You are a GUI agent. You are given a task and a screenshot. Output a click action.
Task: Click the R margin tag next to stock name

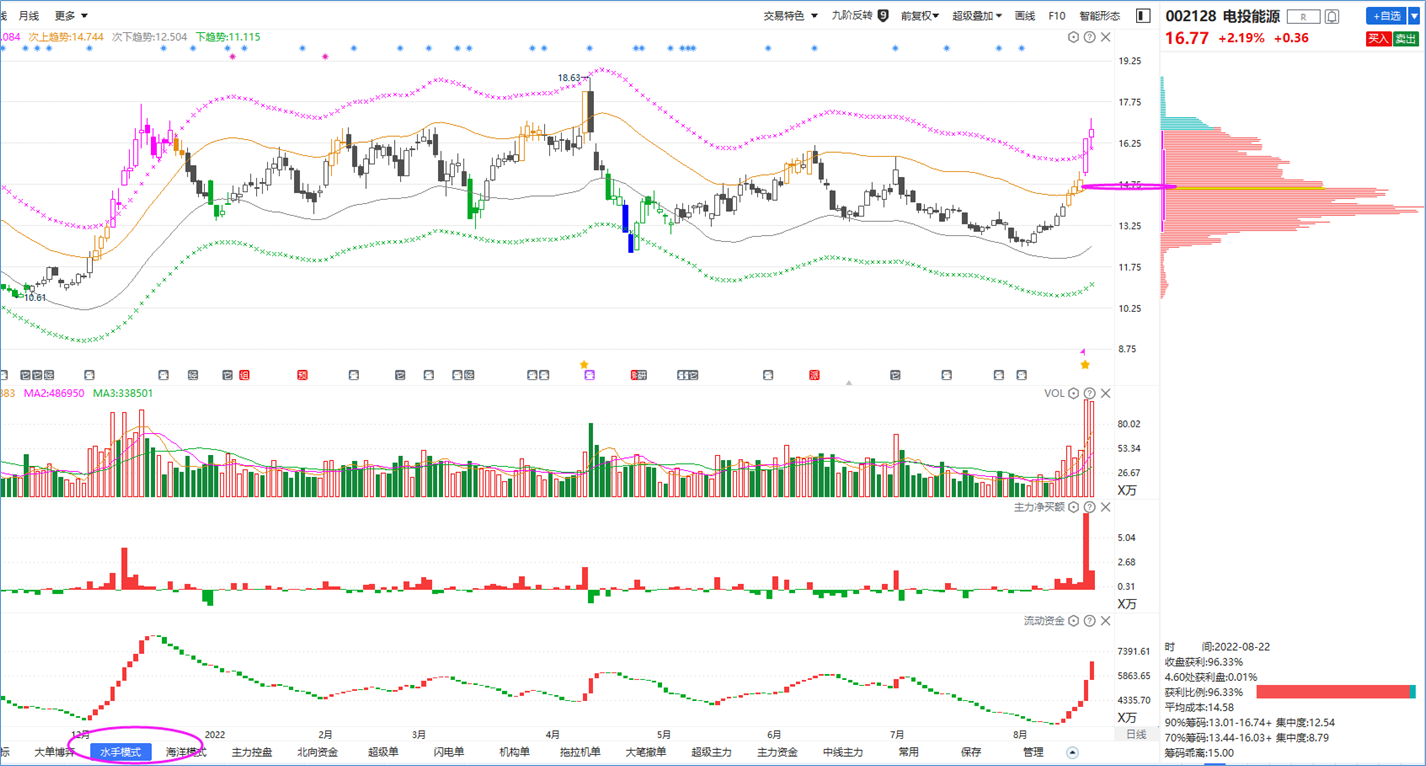coord(1303,16)
